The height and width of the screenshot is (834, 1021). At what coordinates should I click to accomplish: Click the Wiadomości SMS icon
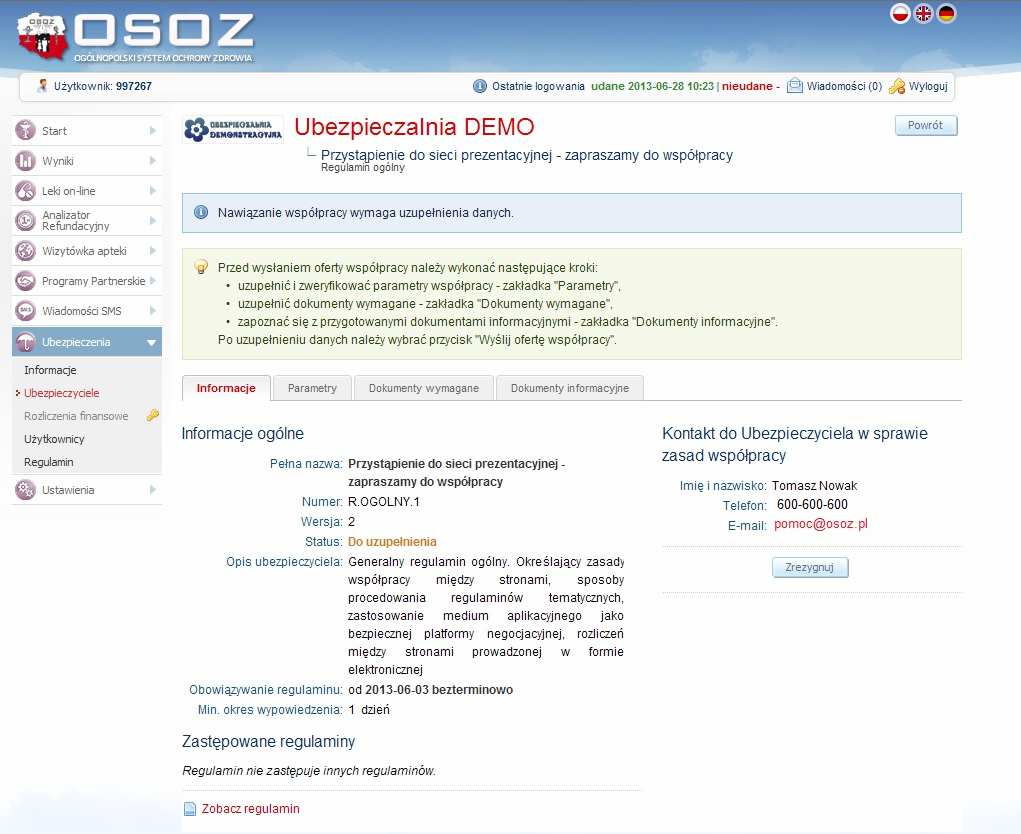[x=25, y=311]
